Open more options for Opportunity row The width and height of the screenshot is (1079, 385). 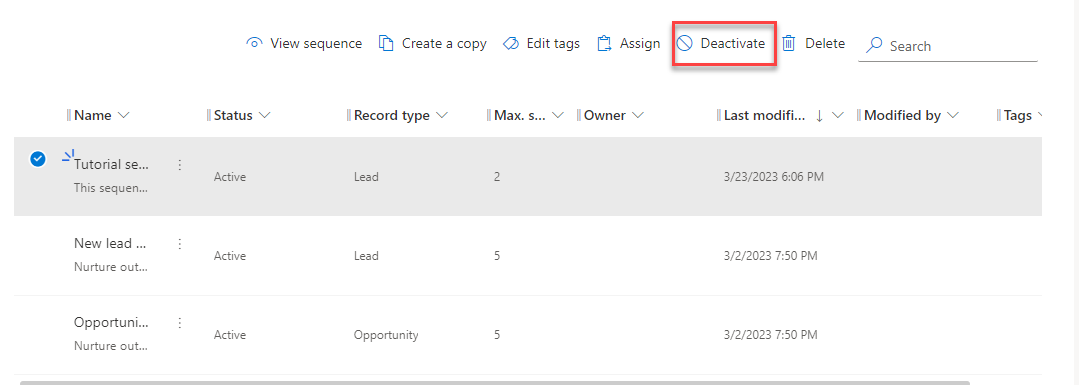click(180, 322)
